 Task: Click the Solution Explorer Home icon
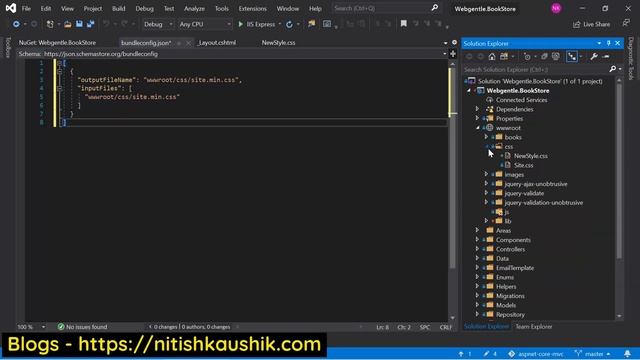click(492, 57)
